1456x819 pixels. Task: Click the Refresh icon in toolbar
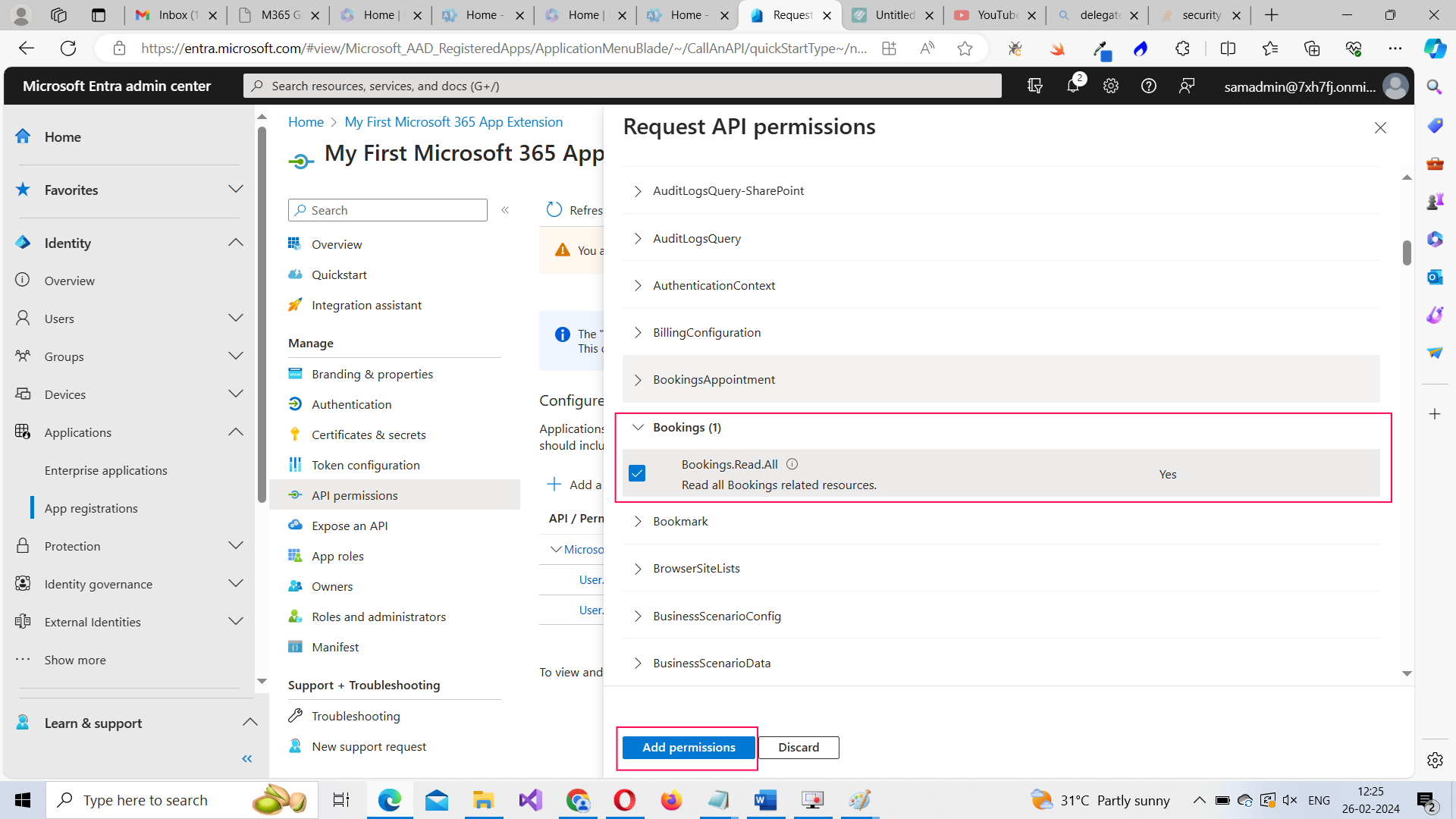pos(554,210)
